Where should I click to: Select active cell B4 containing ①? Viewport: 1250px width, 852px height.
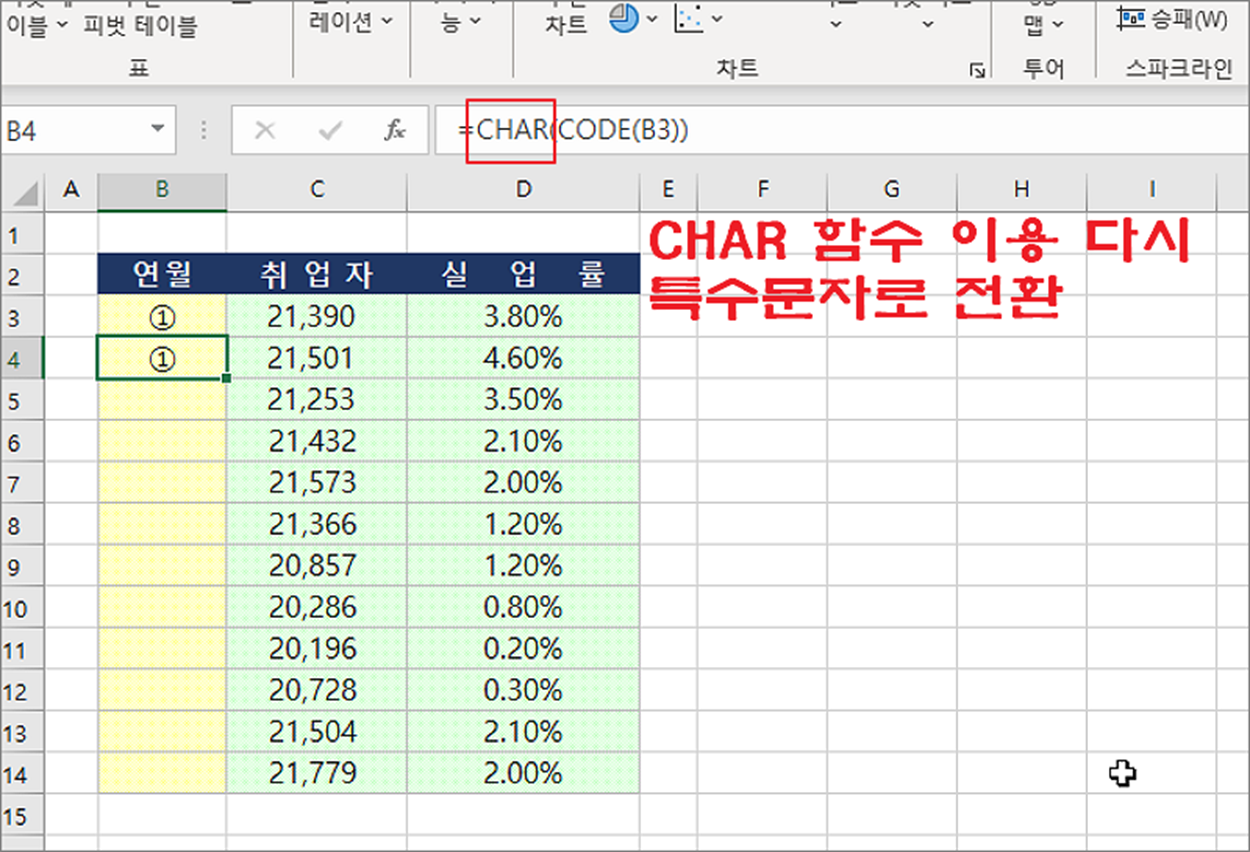point(162,359)
